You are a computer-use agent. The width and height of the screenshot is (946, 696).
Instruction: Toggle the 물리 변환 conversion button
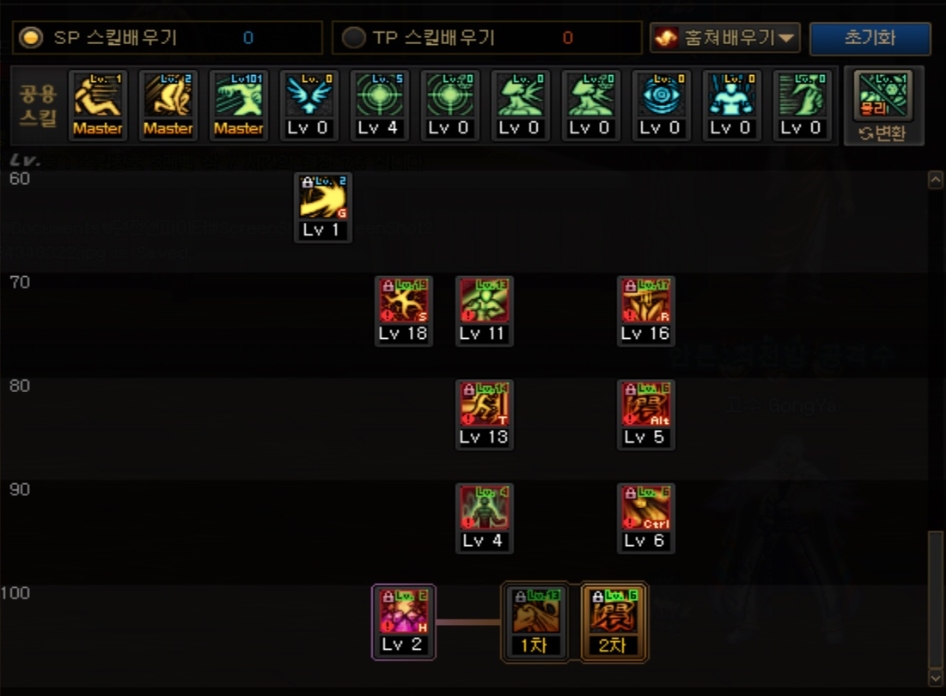(883, 107)
